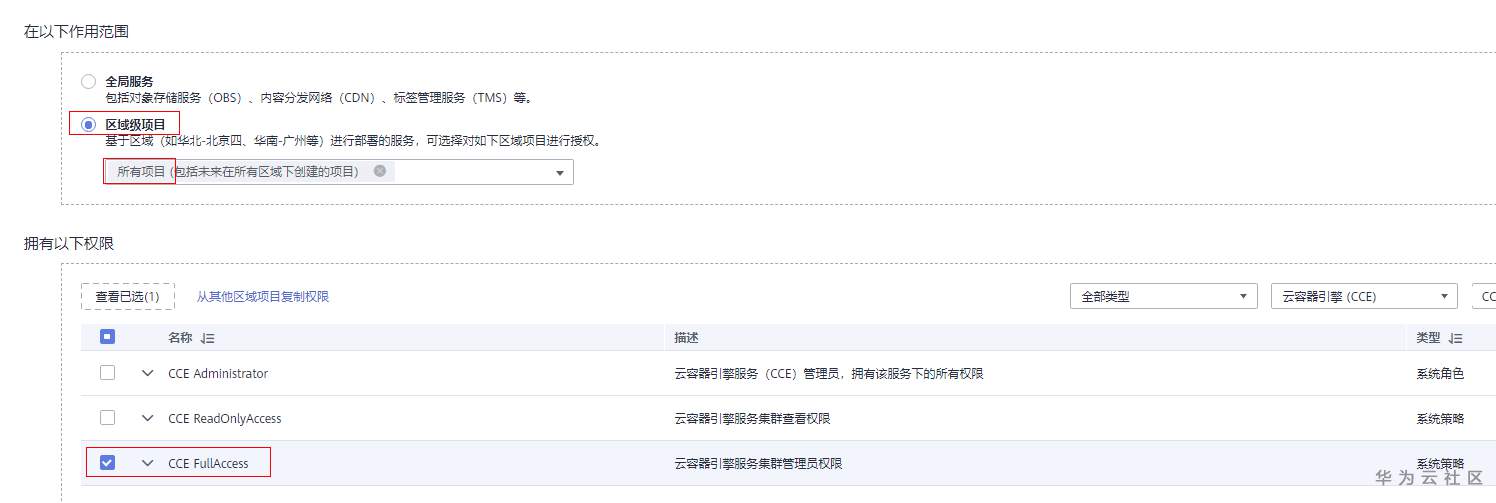Click the 查看已选(1) button
The width and height of the screenshot is (1496, 503).
pyautogui.click(x=128, y=296)
